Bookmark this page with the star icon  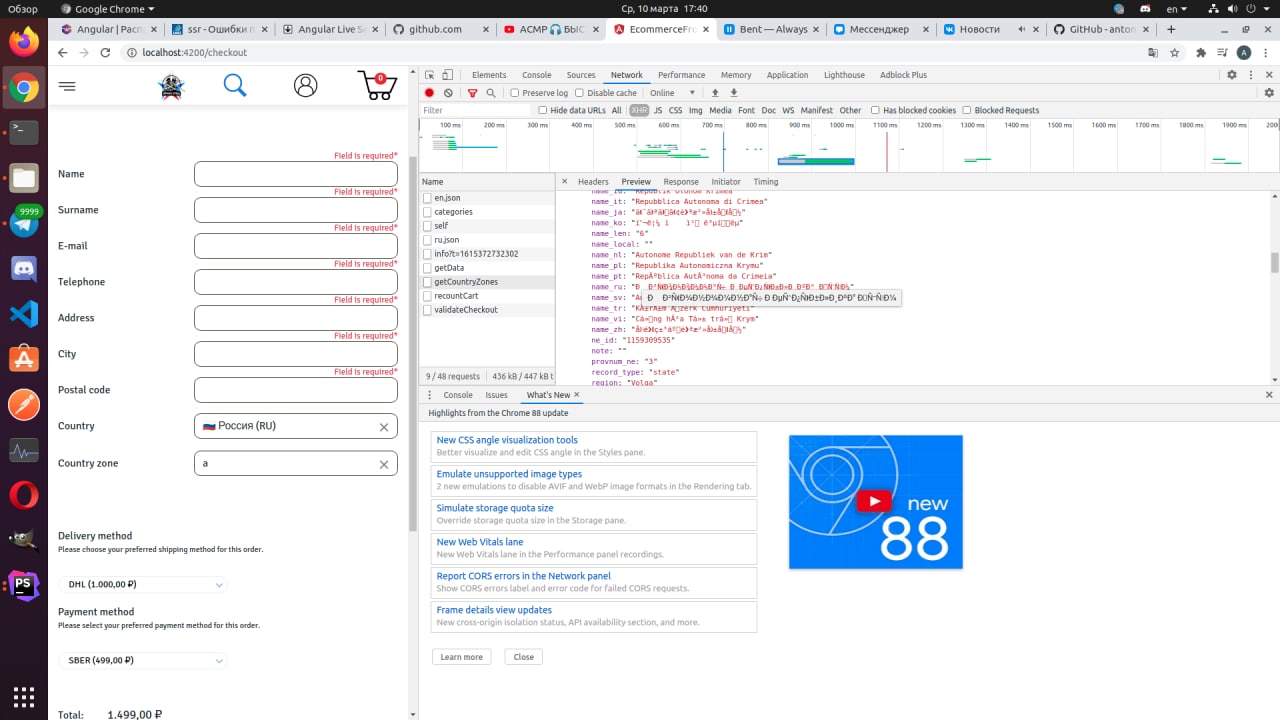[x=1175, y=52]
